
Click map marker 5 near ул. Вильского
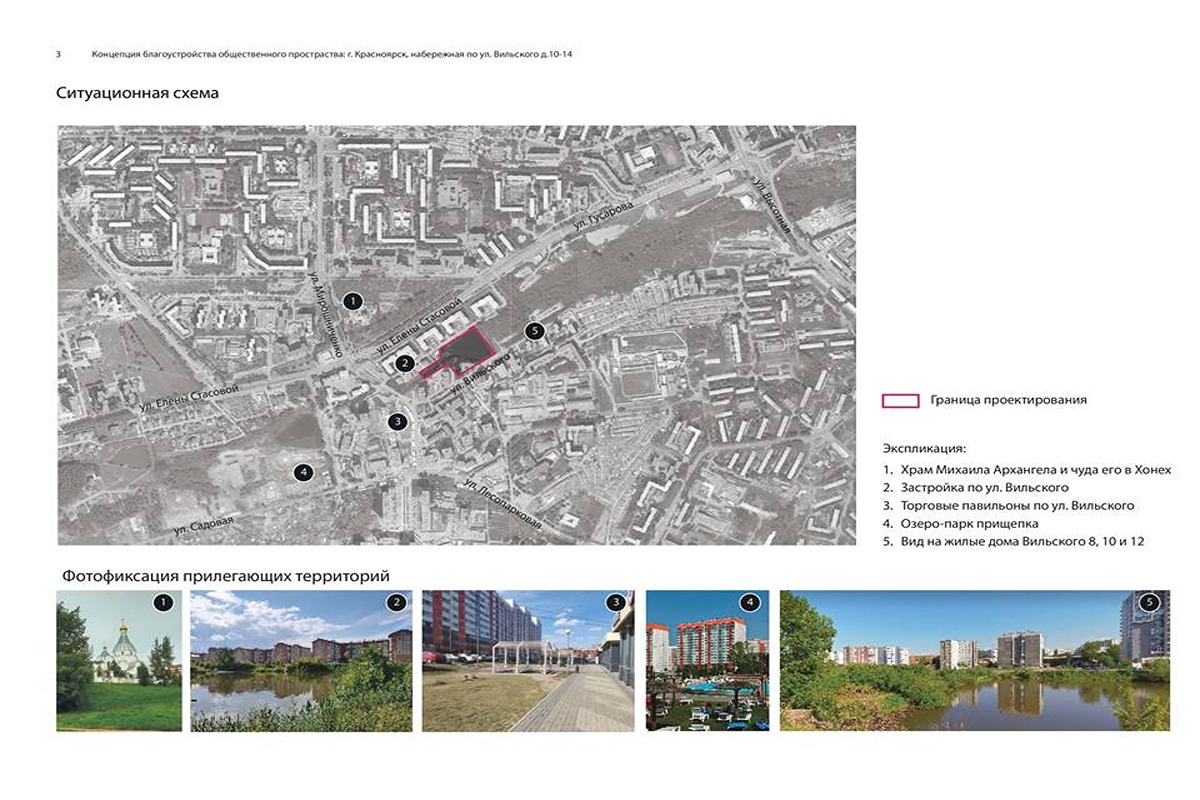[x=534, y=331]
